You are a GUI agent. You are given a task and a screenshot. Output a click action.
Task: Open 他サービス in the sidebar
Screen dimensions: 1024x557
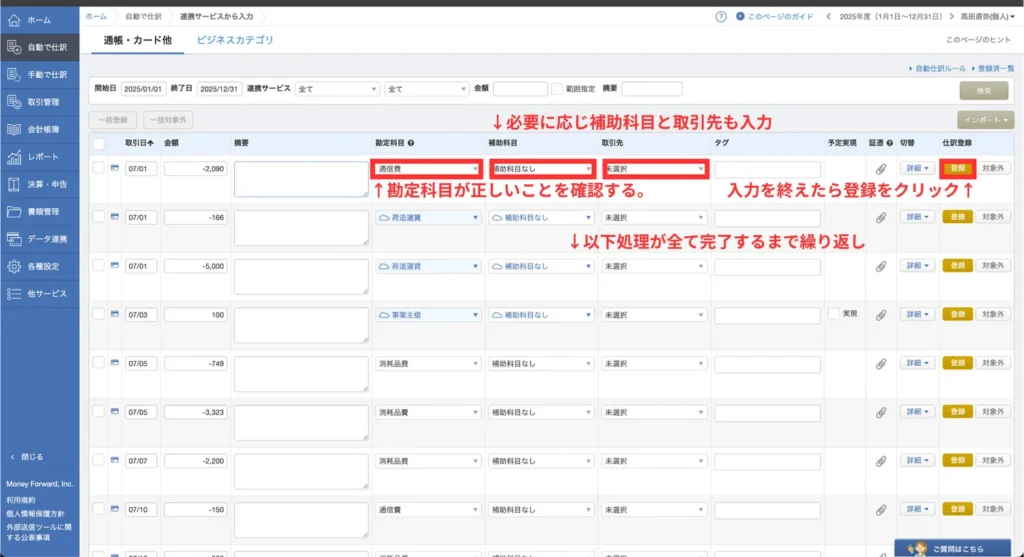click(x=39, y=294)
